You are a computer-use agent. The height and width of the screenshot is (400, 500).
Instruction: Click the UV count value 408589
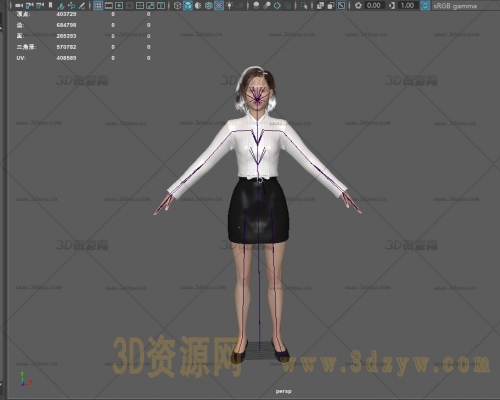pos(66,58)
